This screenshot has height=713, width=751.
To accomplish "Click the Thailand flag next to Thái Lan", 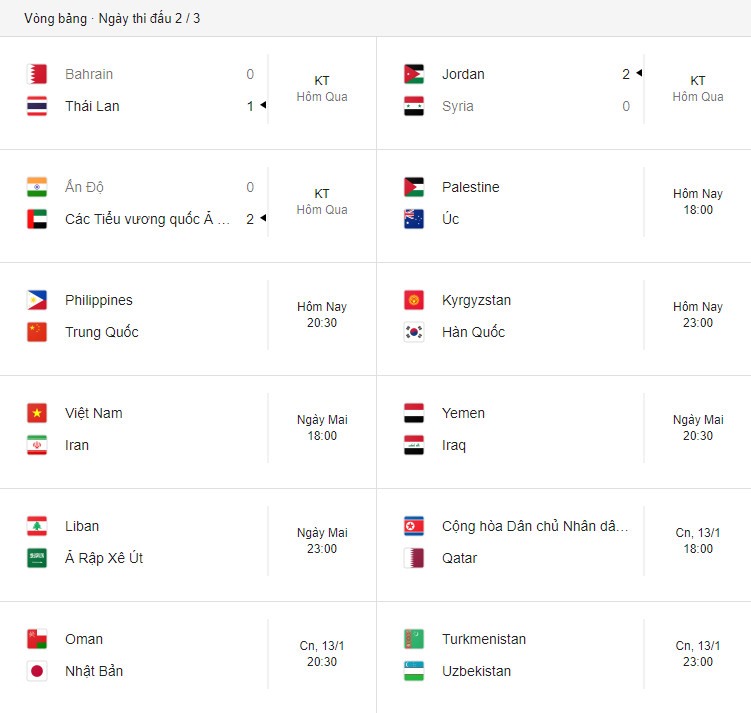I will (x=37, y=106).
